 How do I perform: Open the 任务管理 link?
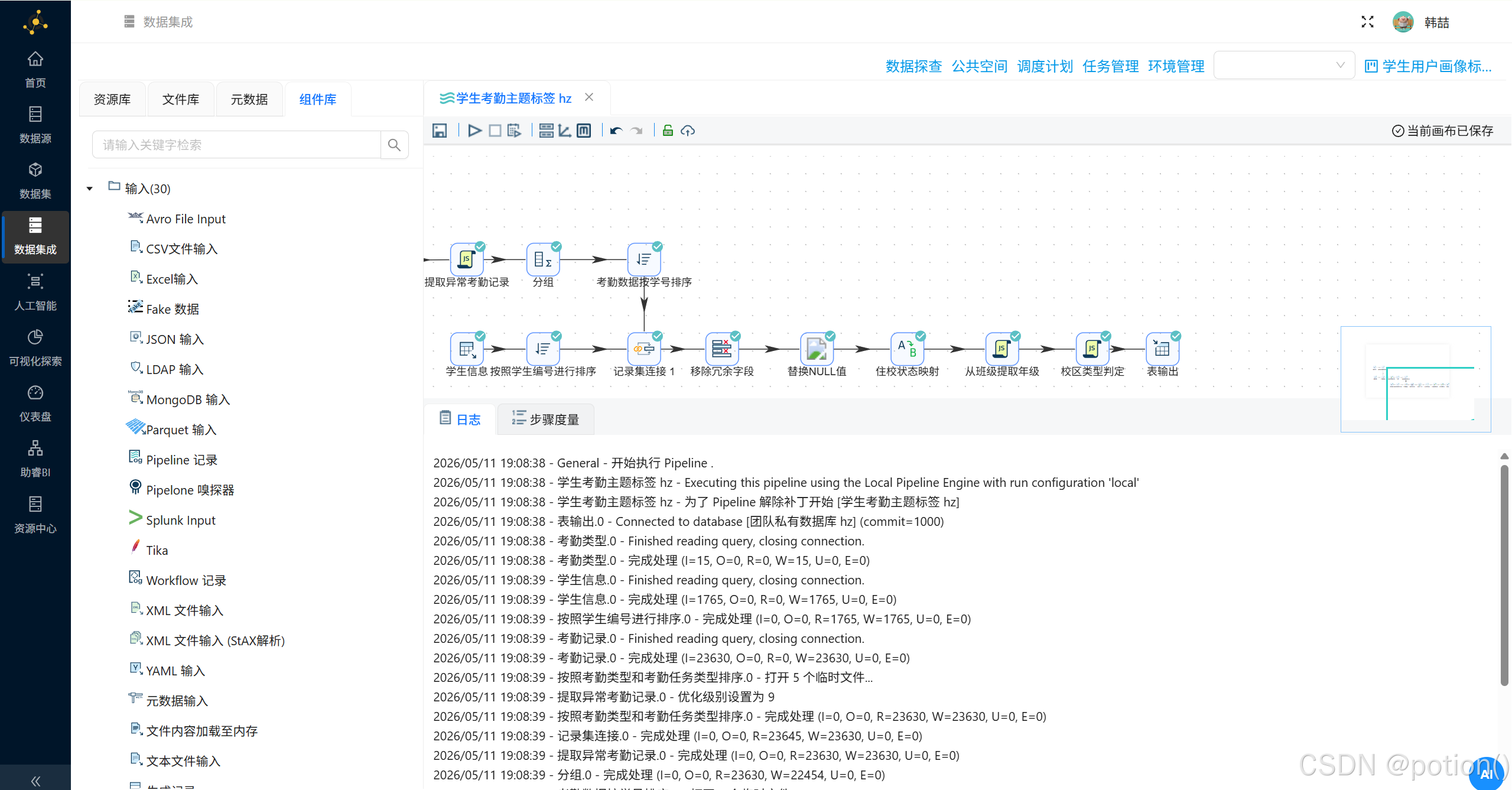click(x=1111, y=66)
